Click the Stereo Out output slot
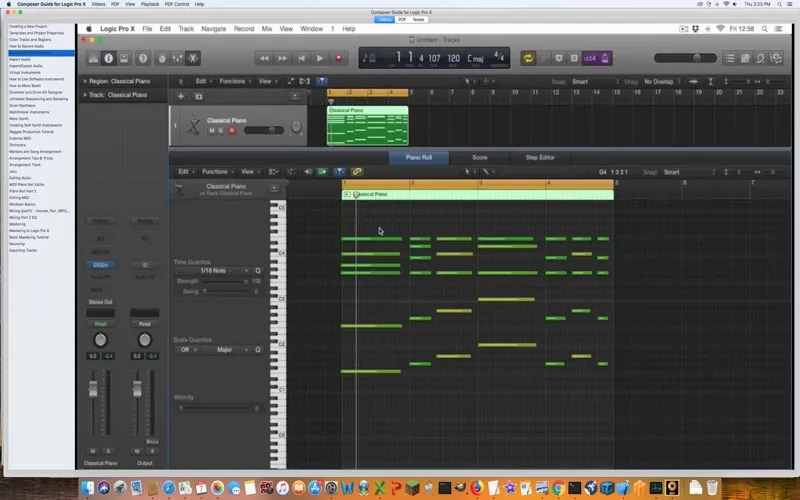 click(101, 302)
